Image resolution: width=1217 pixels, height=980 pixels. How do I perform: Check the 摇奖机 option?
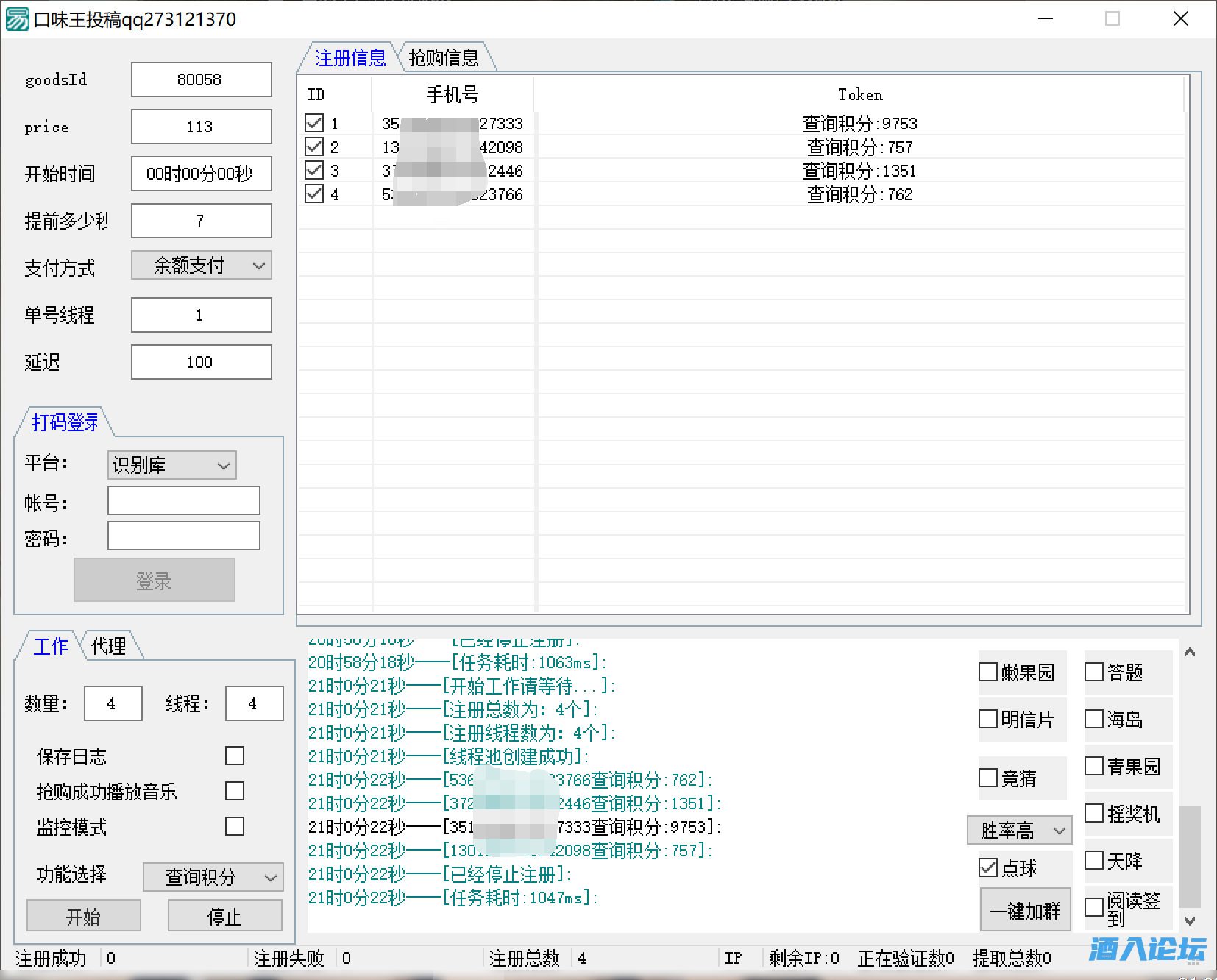(1094, 813)
